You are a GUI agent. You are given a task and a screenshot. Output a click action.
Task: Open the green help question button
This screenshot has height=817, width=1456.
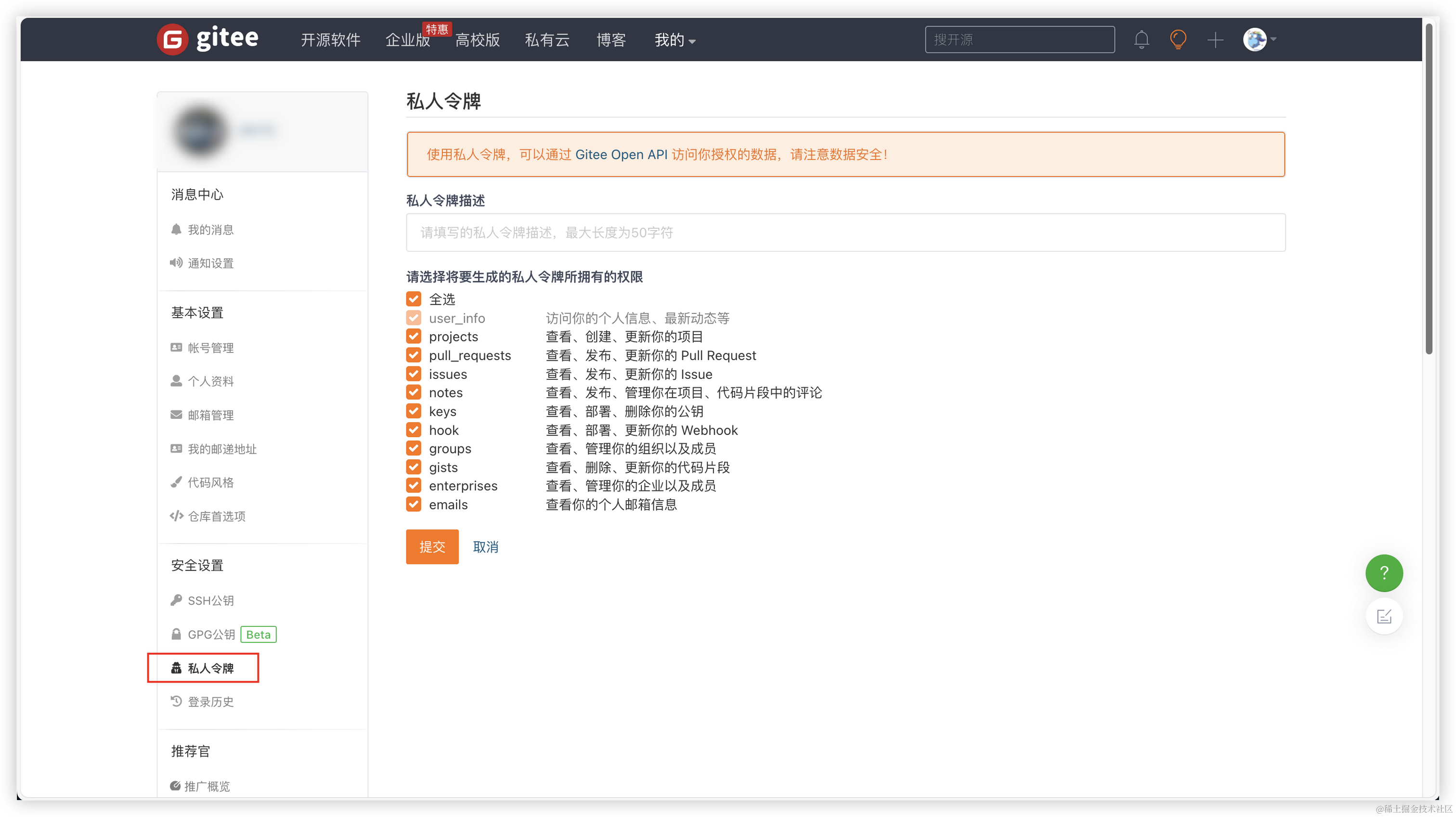[x=1384, y=573]
